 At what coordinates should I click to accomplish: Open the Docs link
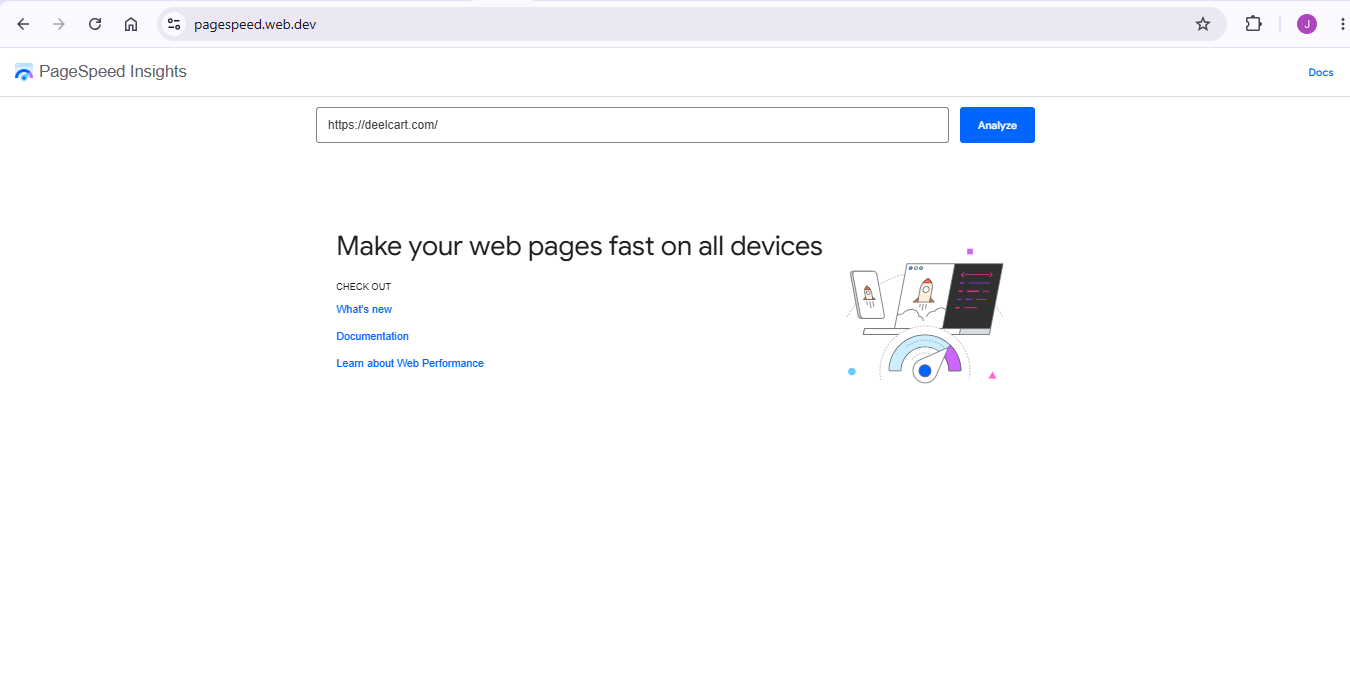(1321, 72)
